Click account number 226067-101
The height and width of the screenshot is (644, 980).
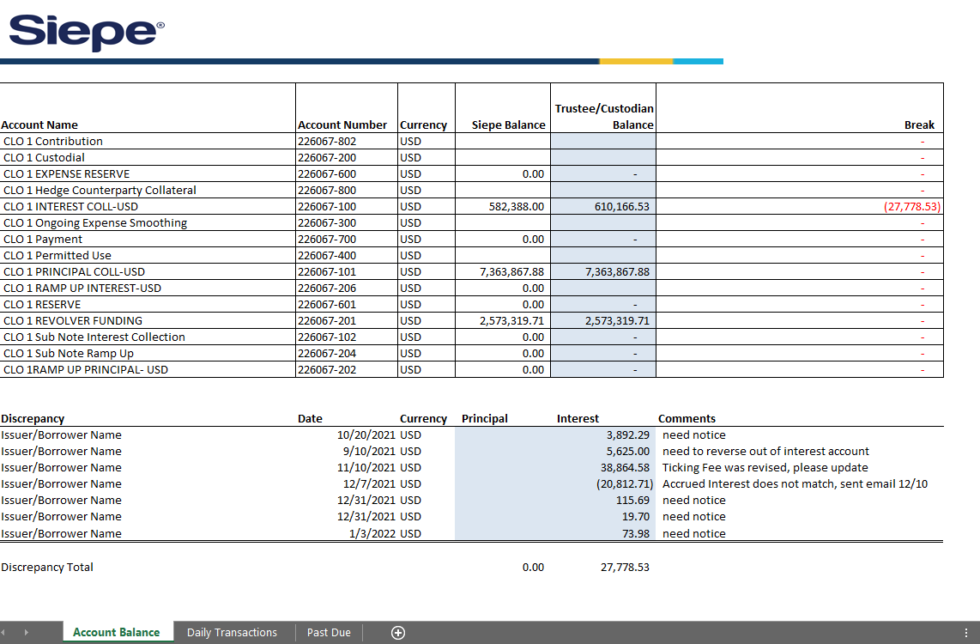point(323,271)
